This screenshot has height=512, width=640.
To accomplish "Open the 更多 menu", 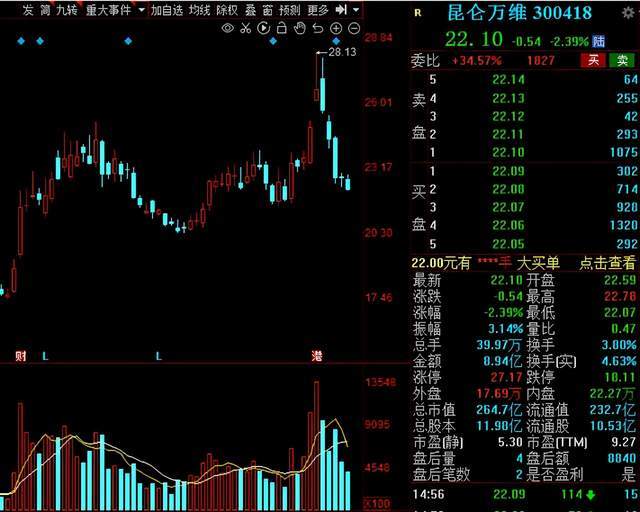I will [318, 10].
